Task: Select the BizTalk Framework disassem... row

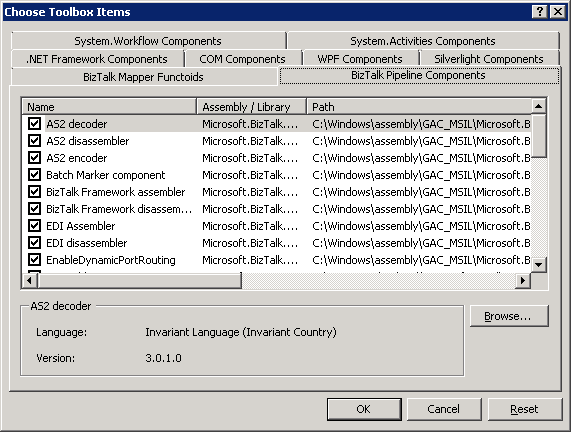Action: click(277, 209)
